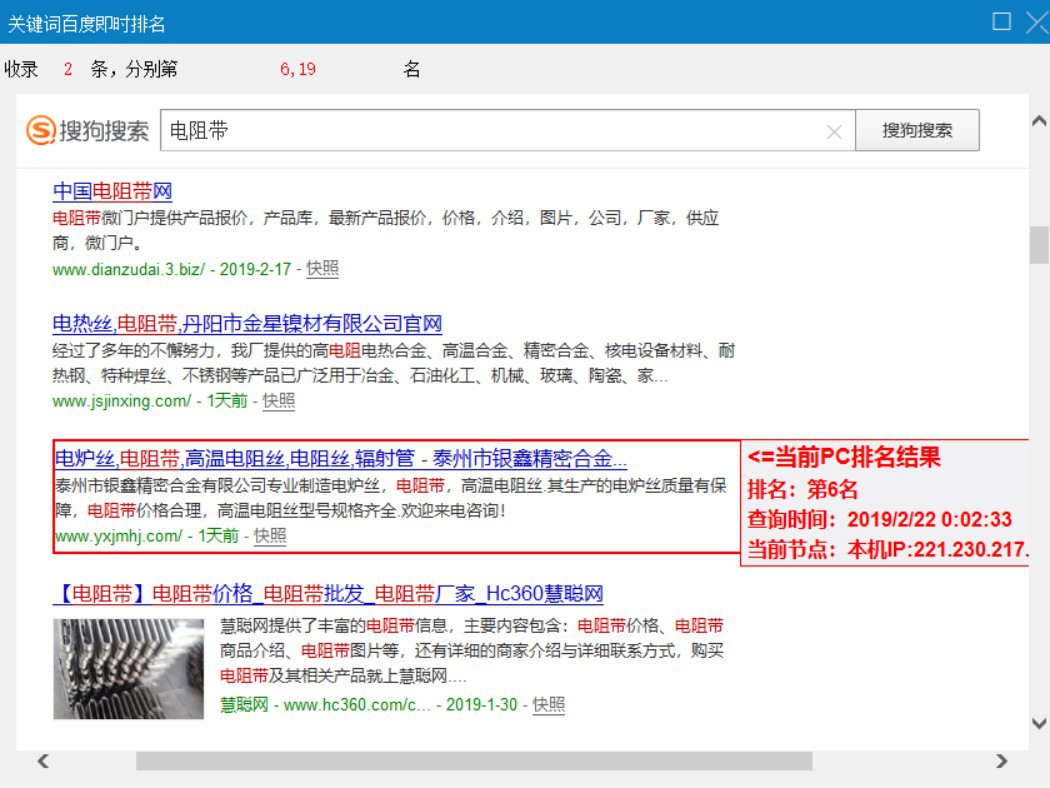Click the www.dianzudai.3.biz URL text

(x=129, y=270)
